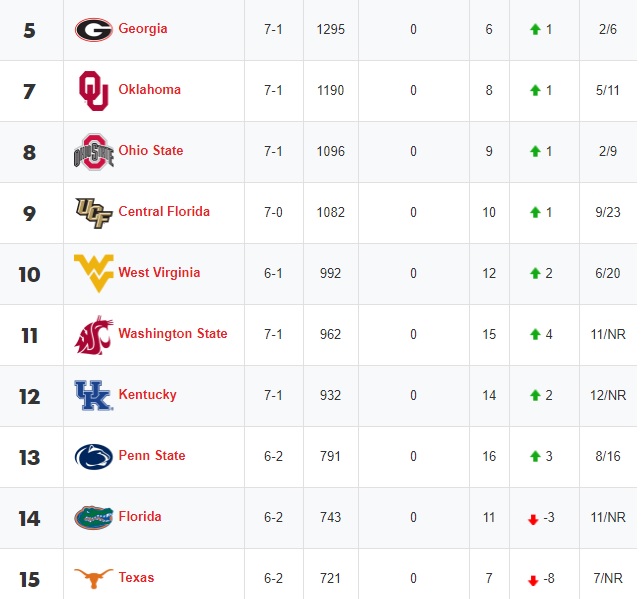Open the Oklahoma team link
644x599 pixels.
pyautogui.click(x=150, y=89)
